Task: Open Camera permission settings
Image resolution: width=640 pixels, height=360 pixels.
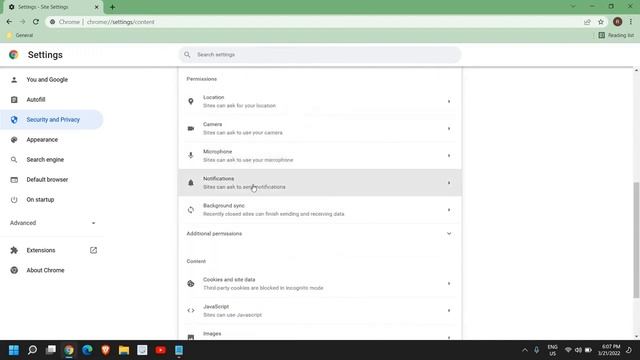Action: 320,128
